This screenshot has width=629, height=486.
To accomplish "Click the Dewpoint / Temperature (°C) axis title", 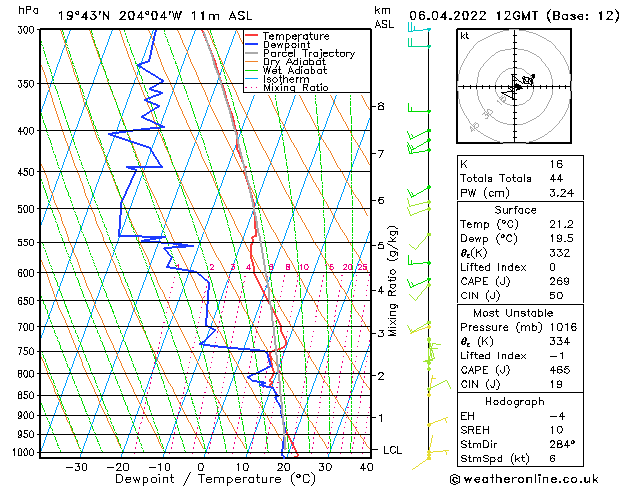I will pos(215,479).
